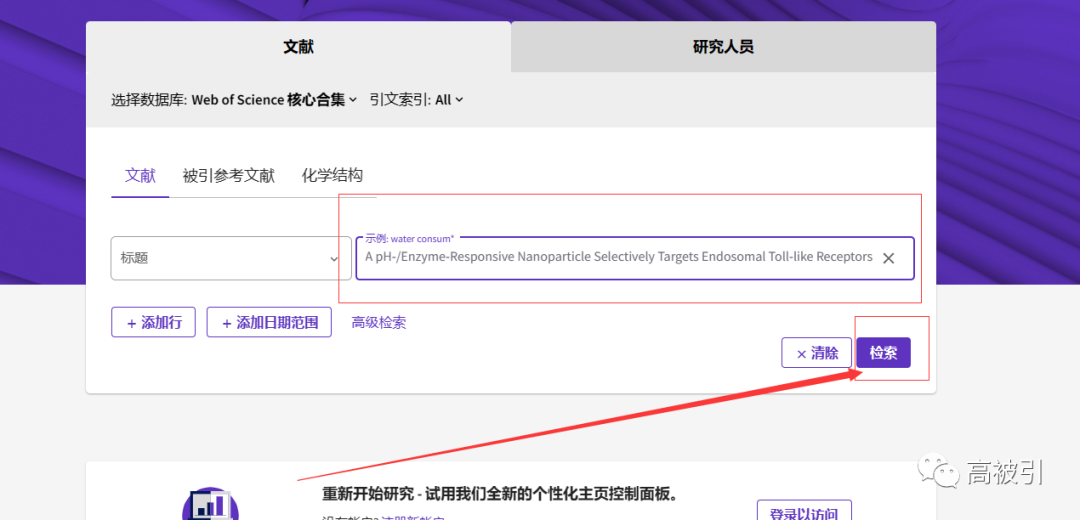Click the dashboard chart icon in the promo card
Image resolution: width=1080 pixels, height=520 pixels.
pos(210,505)
